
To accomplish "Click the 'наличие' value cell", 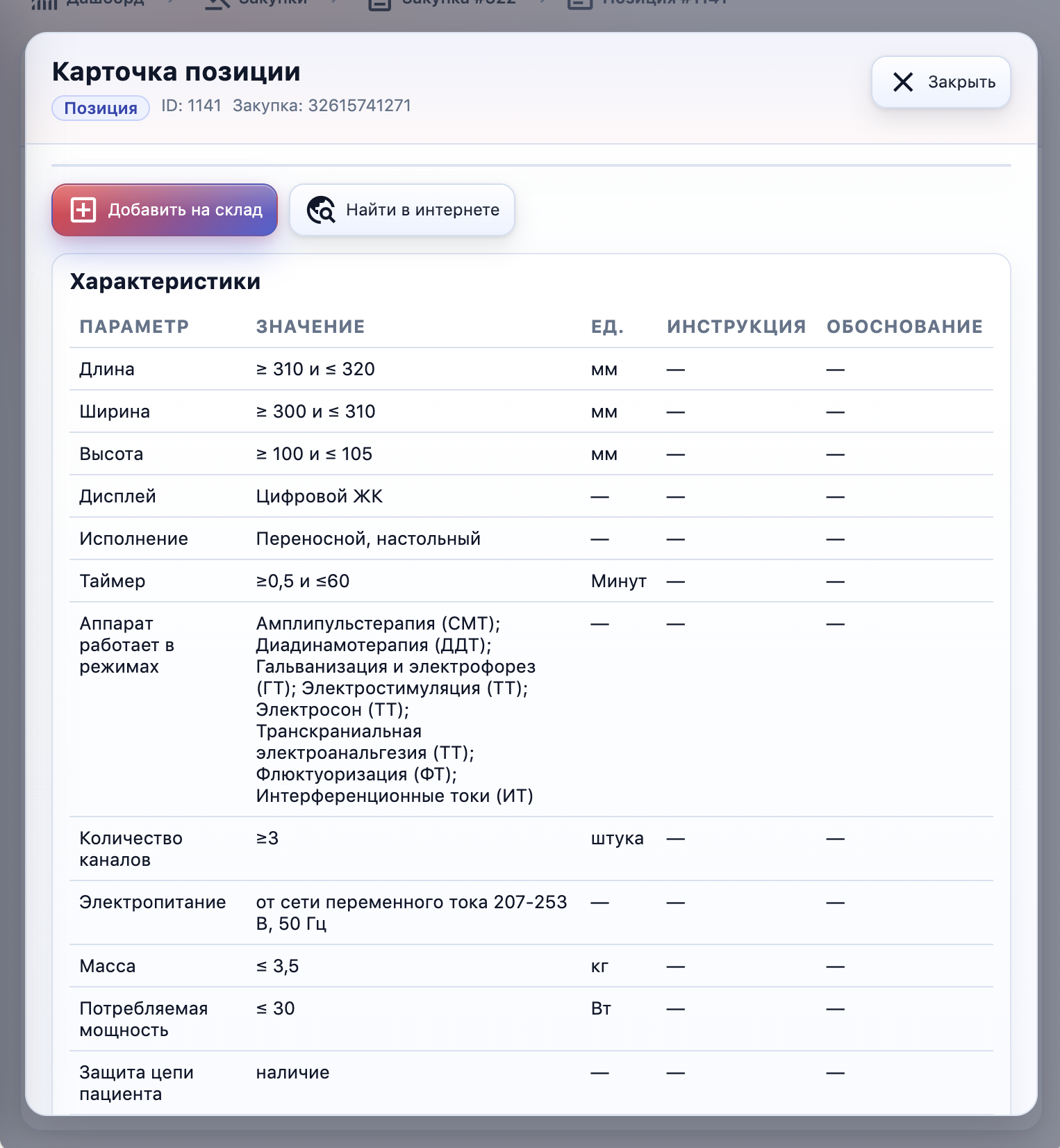I will click(x=292, y=1072).
